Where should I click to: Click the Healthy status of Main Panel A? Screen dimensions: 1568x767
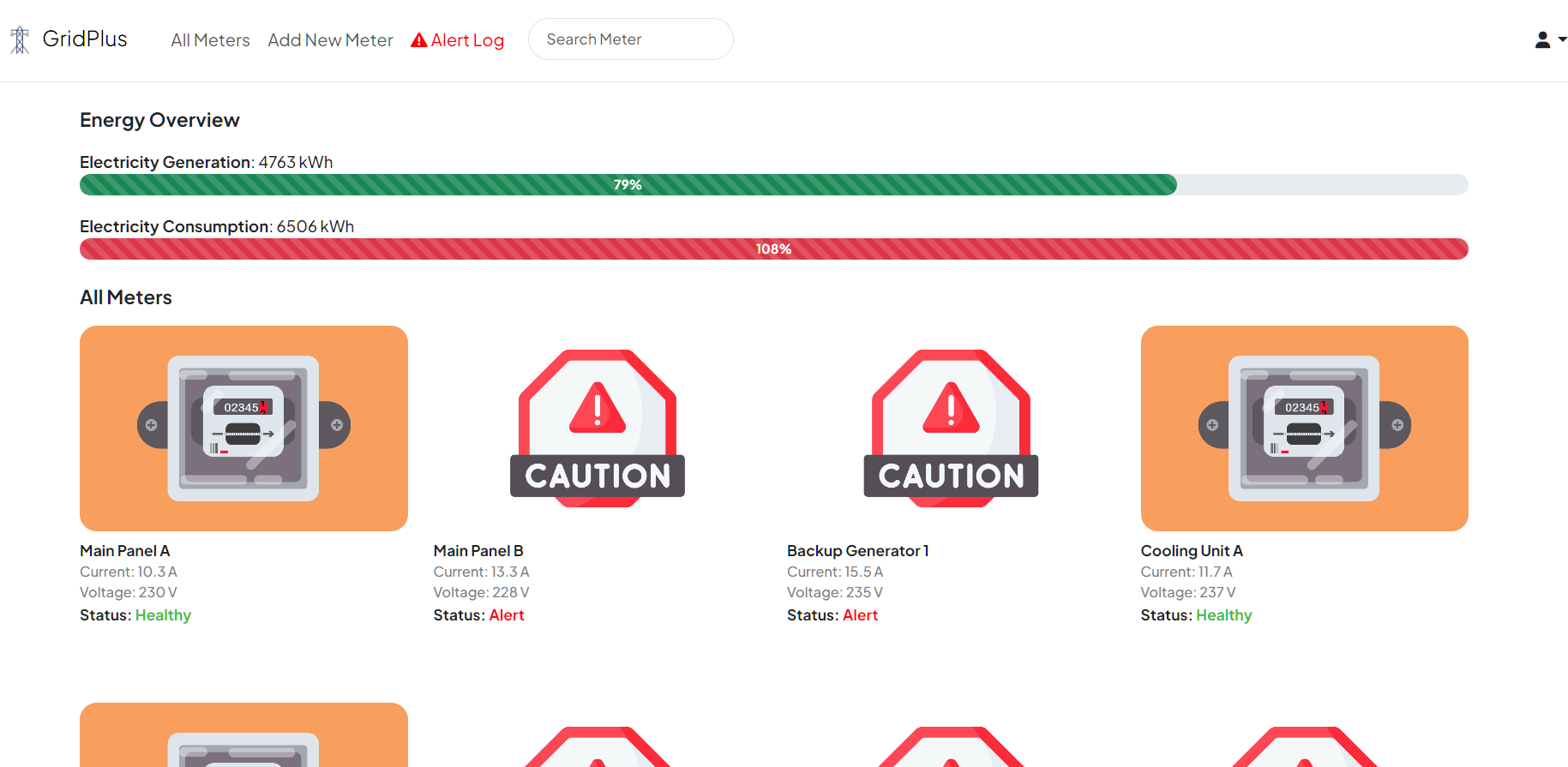click(x=163, y=615)
